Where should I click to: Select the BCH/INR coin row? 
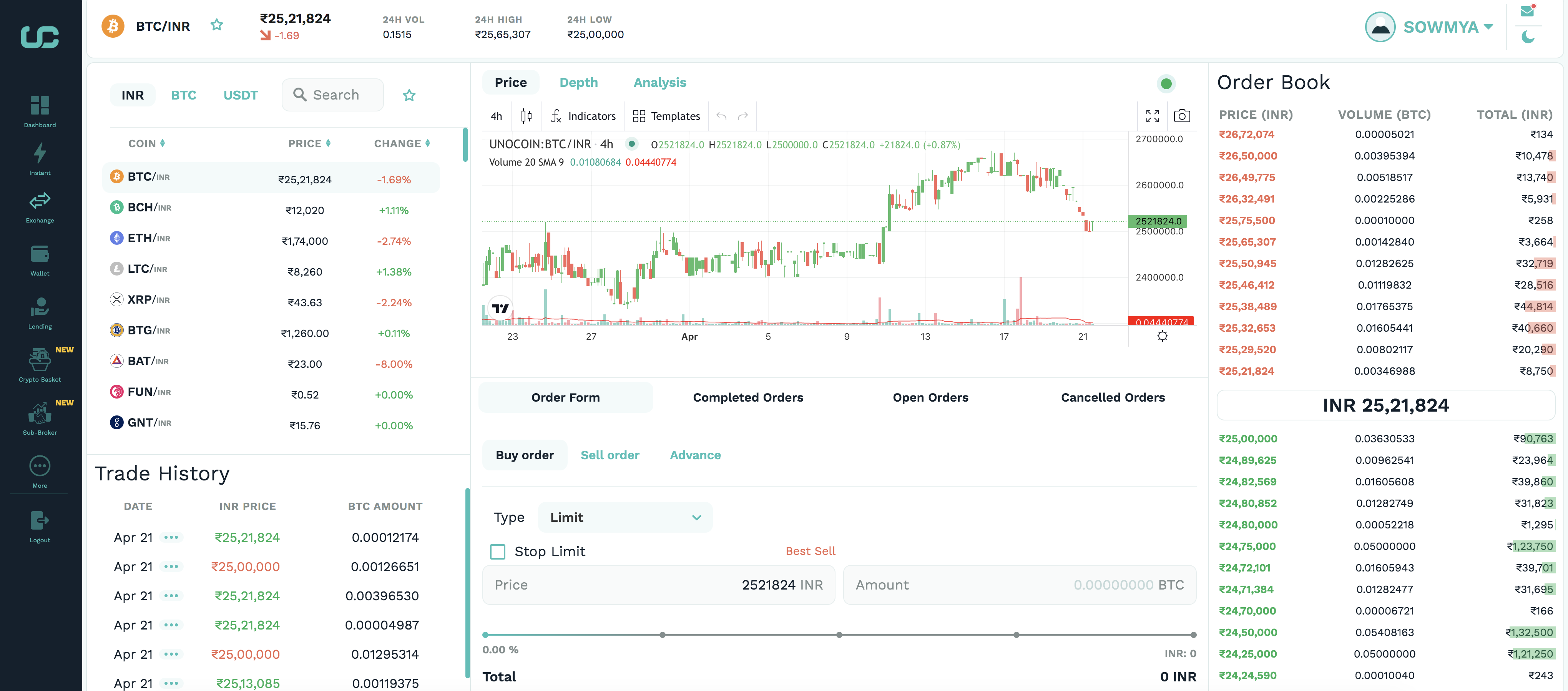coord(271,209)
